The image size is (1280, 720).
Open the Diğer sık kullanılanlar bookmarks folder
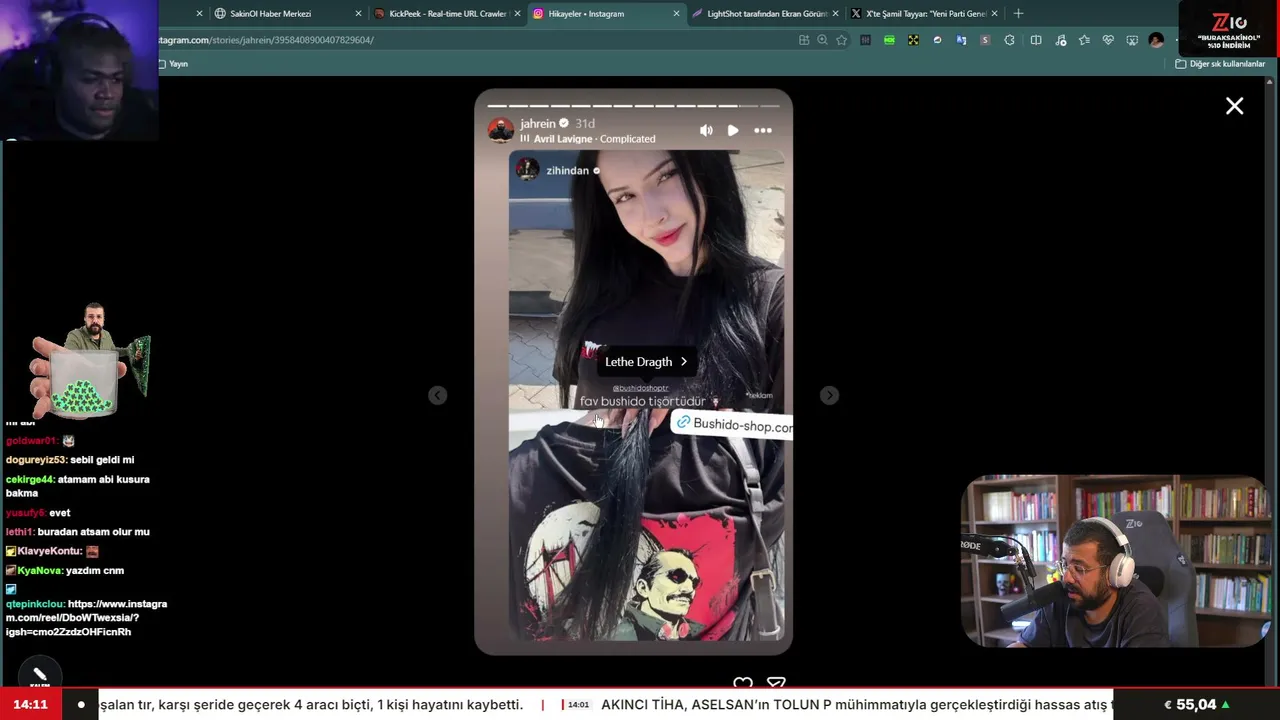click(x=1220, y=64)
